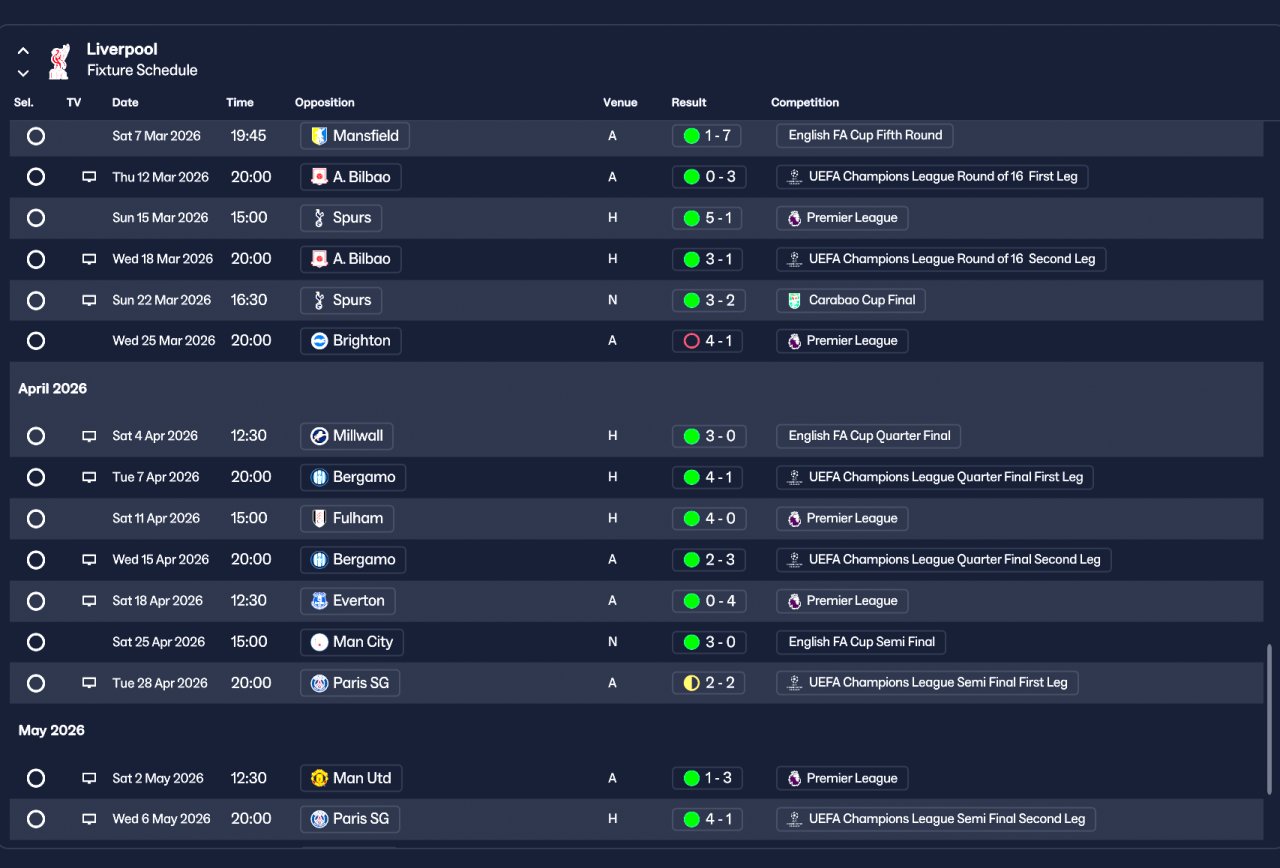Image resolution: width=1280 pixels, height=868 pixels.
Task: Open the English FA Cup Semi Final competition
Action: [861, 642]
